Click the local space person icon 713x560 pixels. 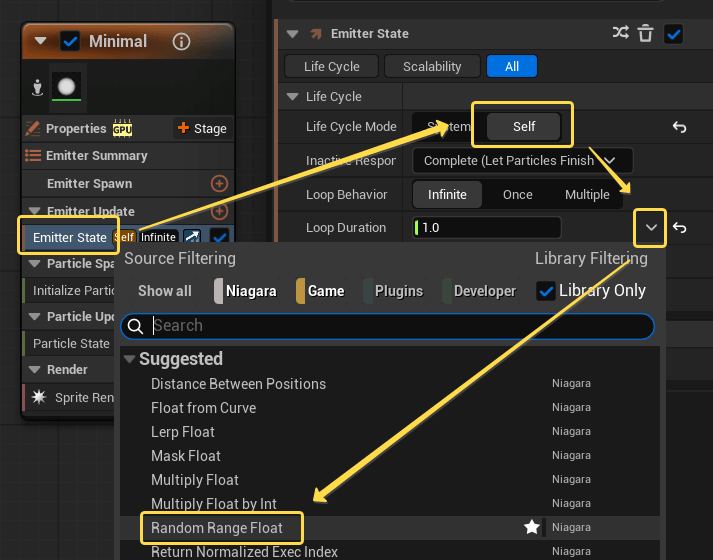coord(37,88)
